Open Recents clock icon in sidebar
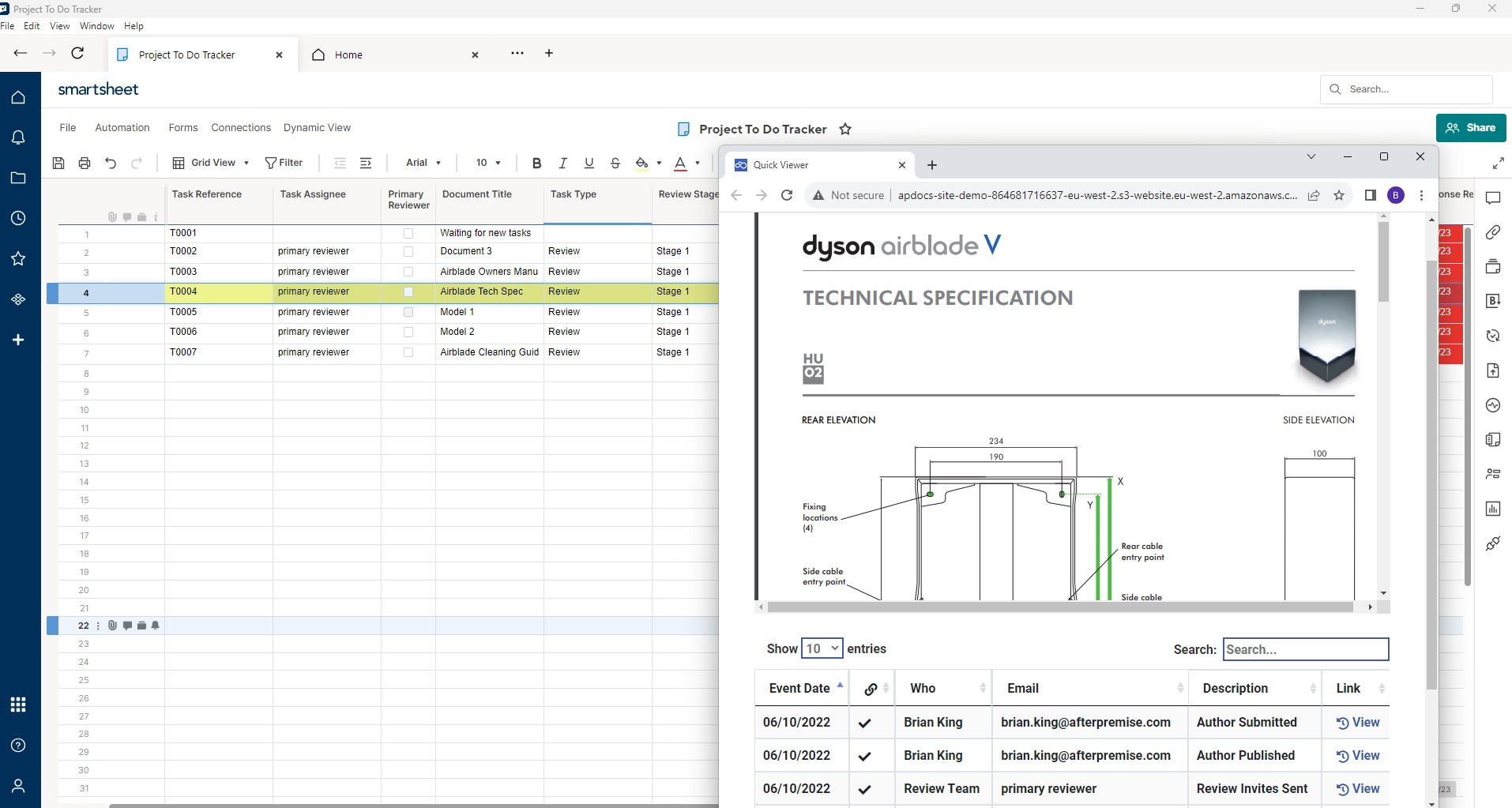This screenshot has width=1512, height=808. [18, 218]
